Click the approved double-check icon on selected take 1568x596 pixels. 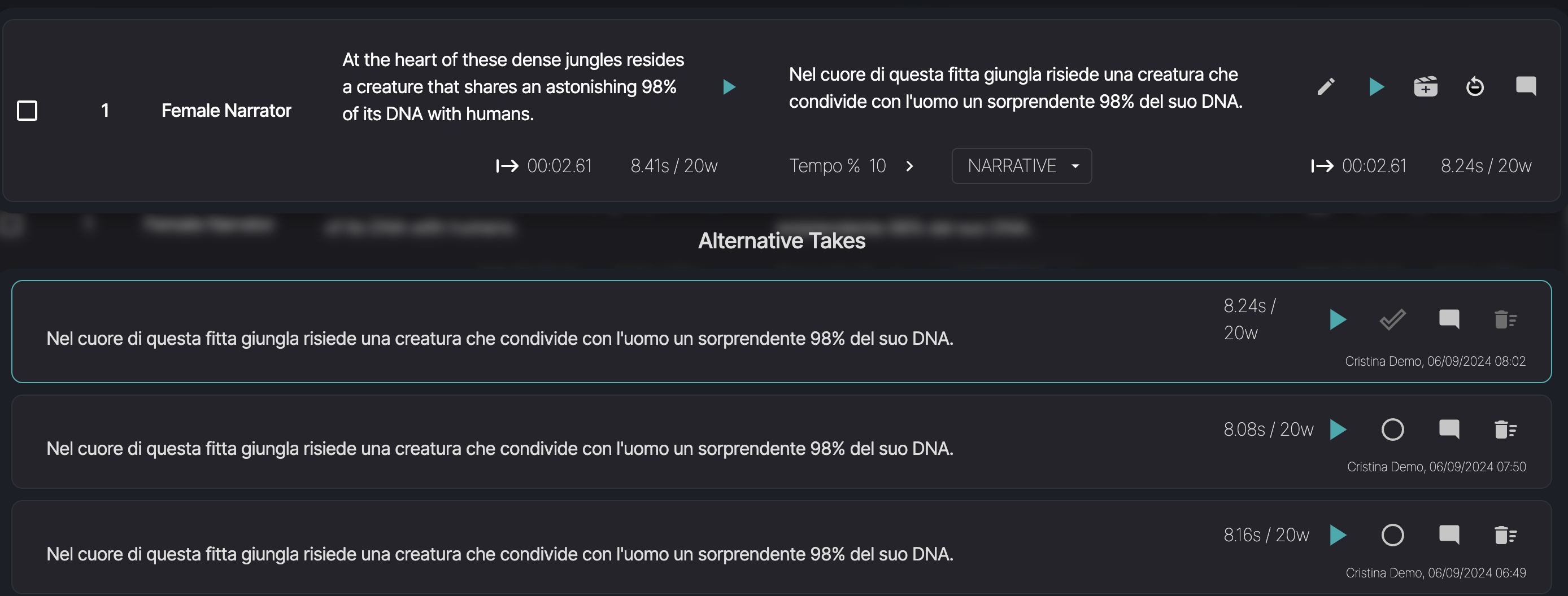1393,318
